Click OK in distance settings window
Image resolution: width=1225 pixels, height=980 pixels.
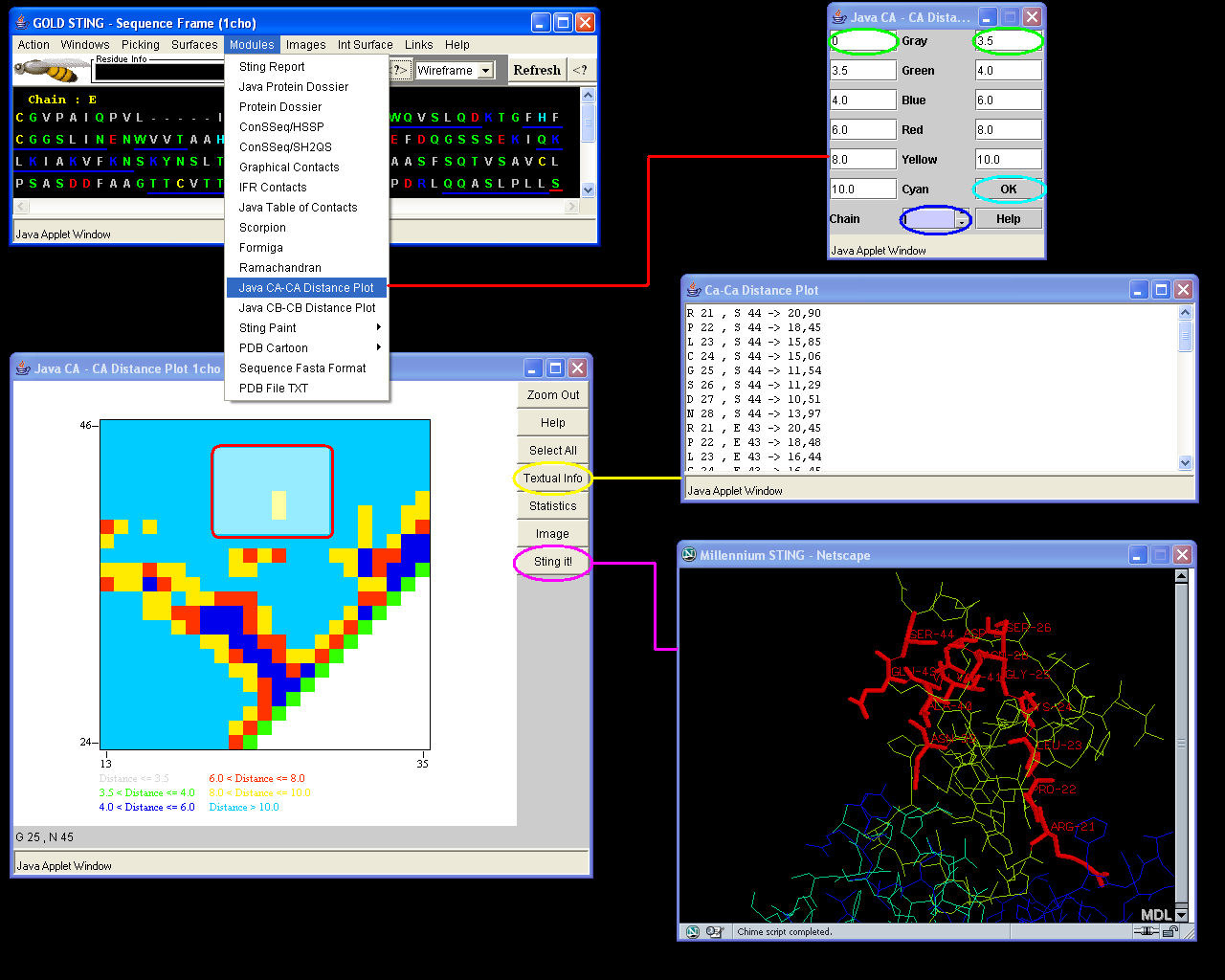[1009, 189]
